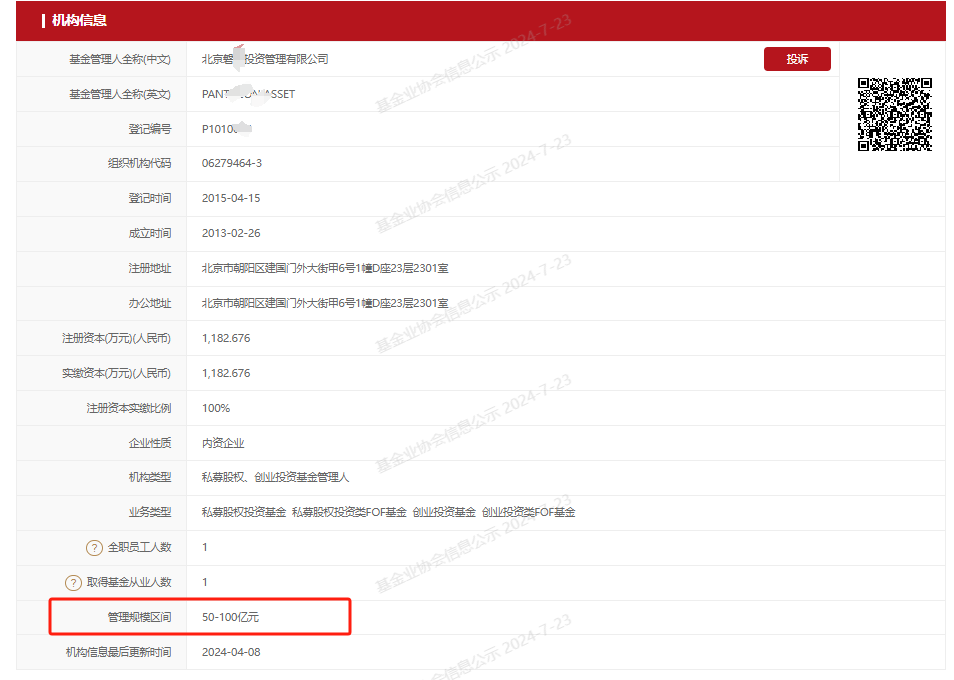Image resolution: width=954 pixels, height=680 pixels.
Task: Click the 注册地址 registered address text
Action: [x=325, y=268]
